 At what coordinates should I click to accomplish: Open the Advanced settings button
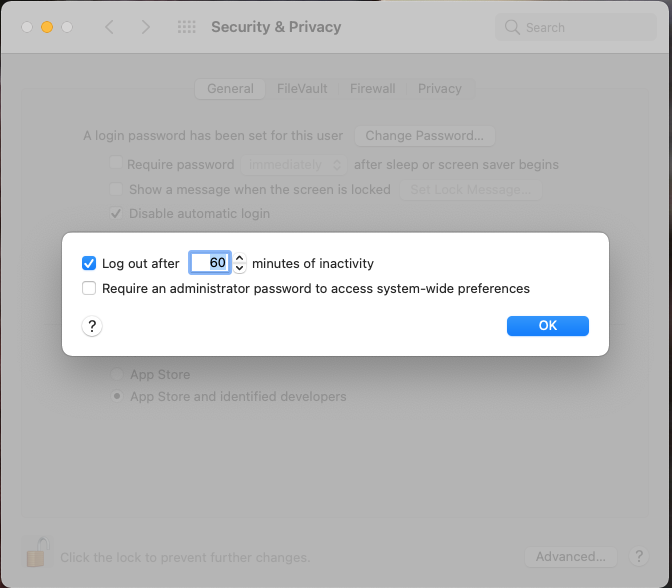tap(570, 557)
